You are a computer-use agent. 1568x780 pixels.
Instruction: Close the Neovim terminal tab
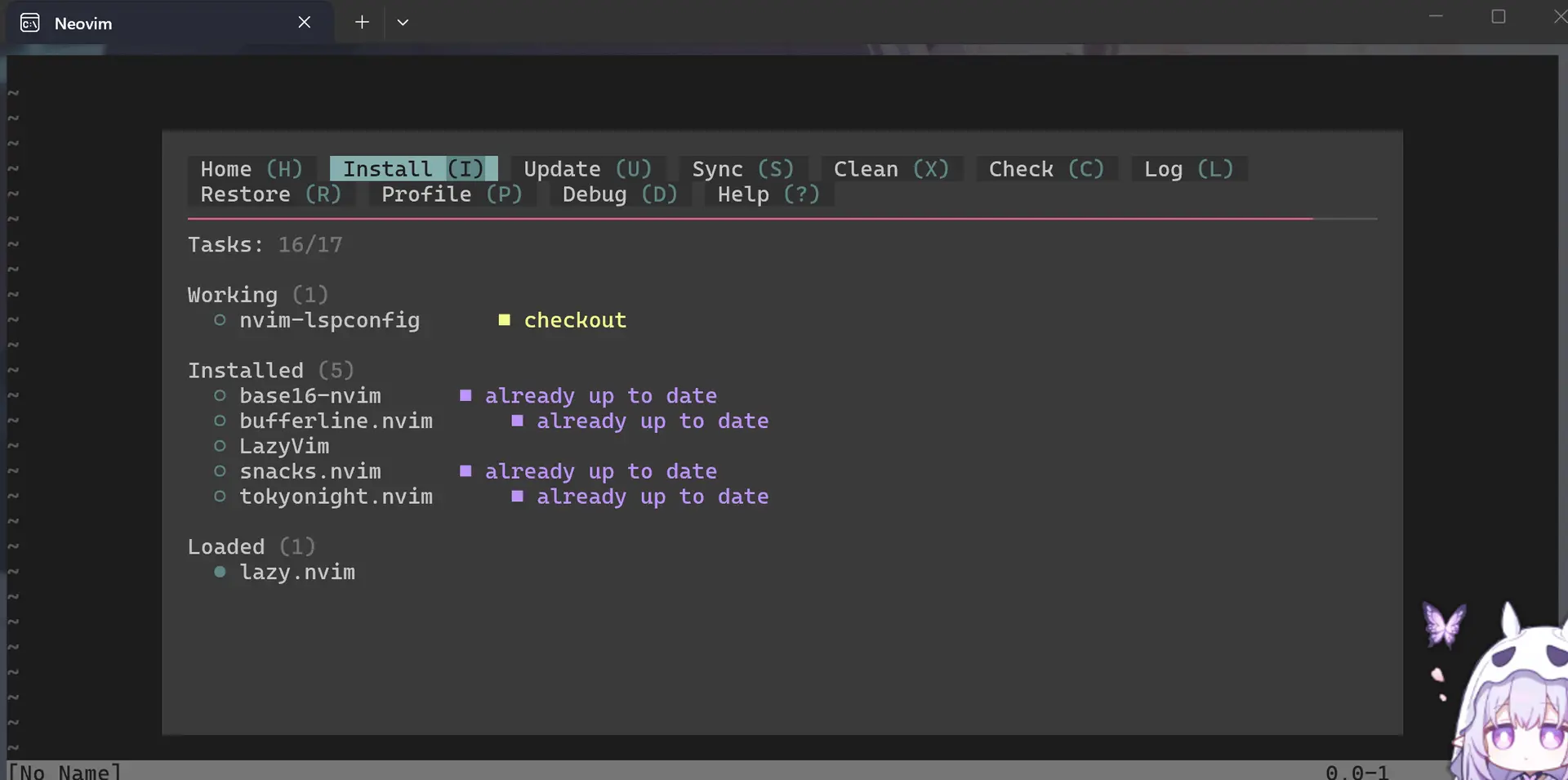[305, 22]
